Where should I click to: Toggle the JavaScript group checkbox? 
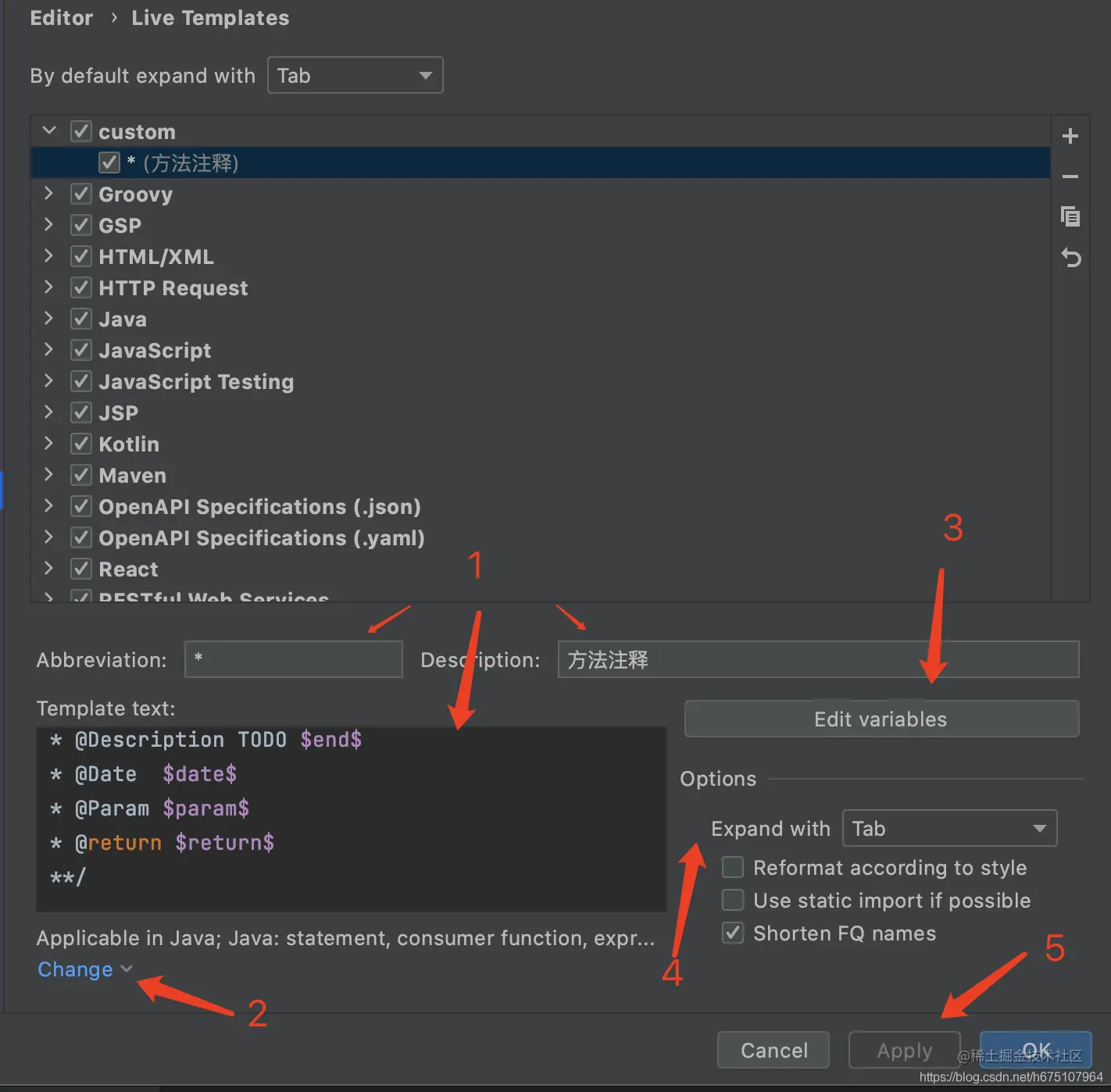[81, 350]
